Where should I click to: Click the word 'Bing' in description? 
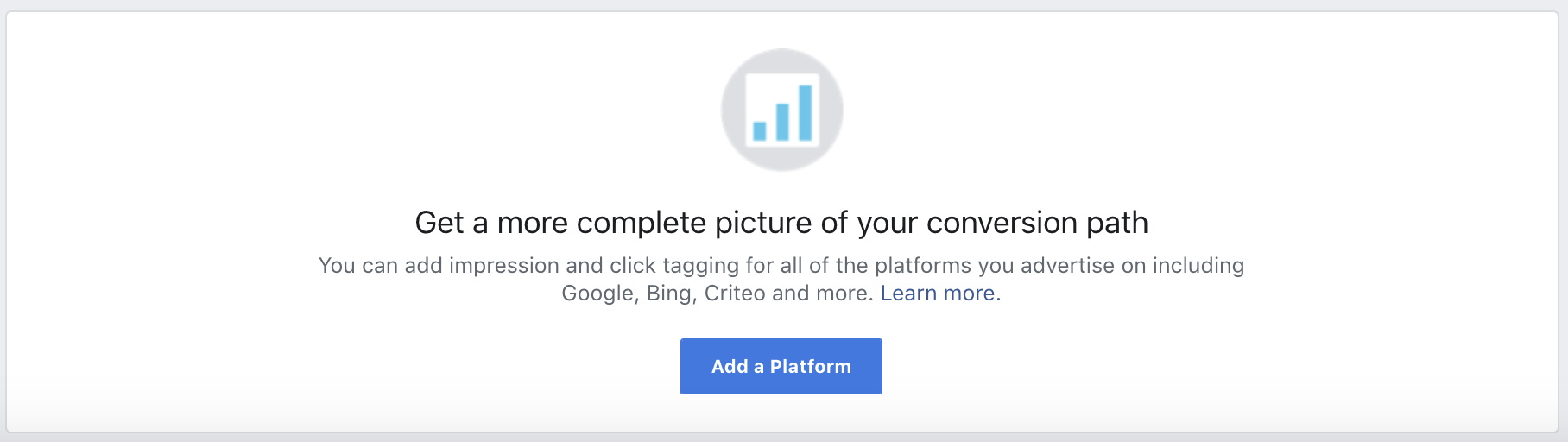(669, 294)
